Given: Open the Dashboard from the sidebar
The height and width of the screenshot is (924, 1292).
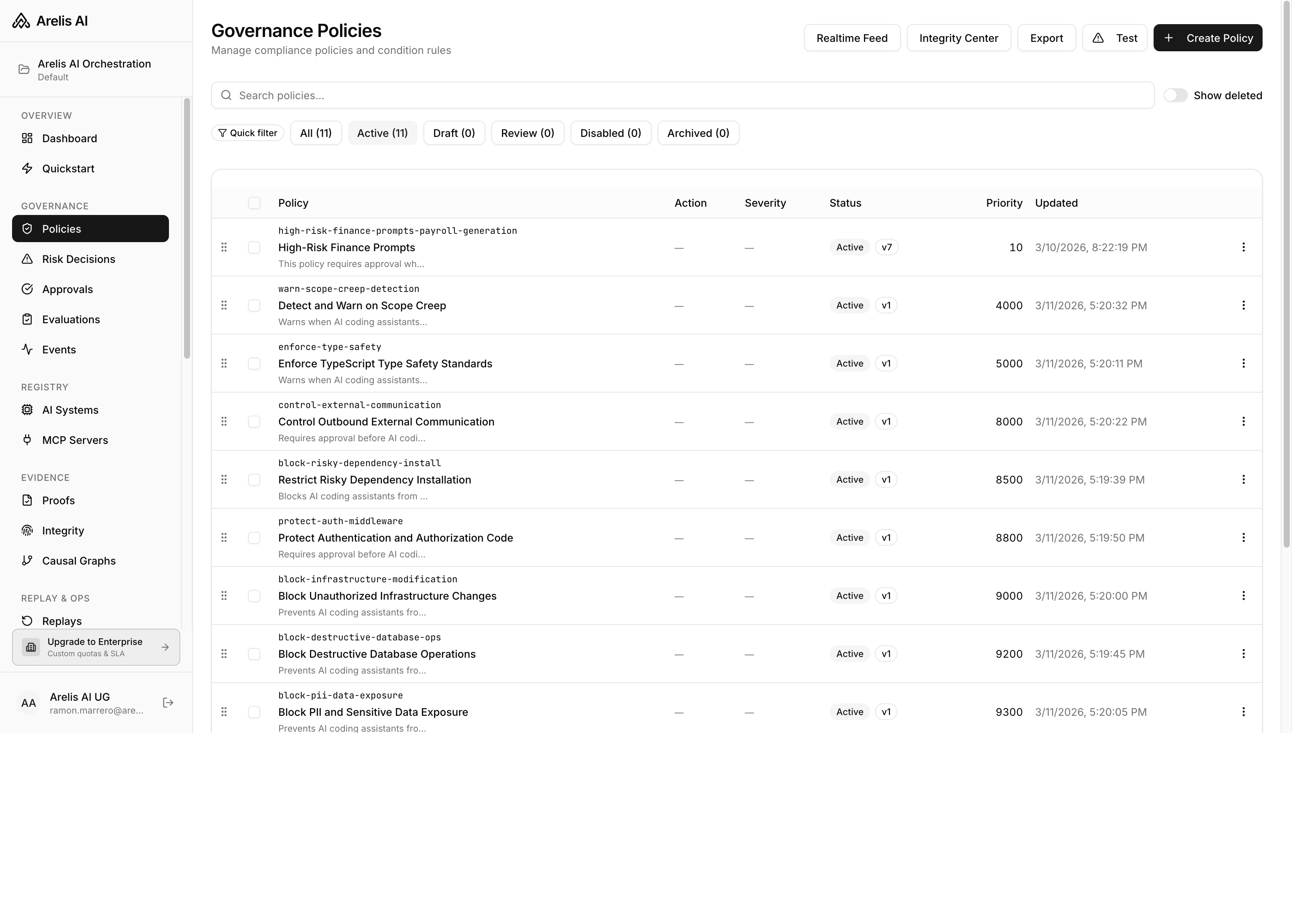Looking at the screenshot, I should click(x=69, y=138).
